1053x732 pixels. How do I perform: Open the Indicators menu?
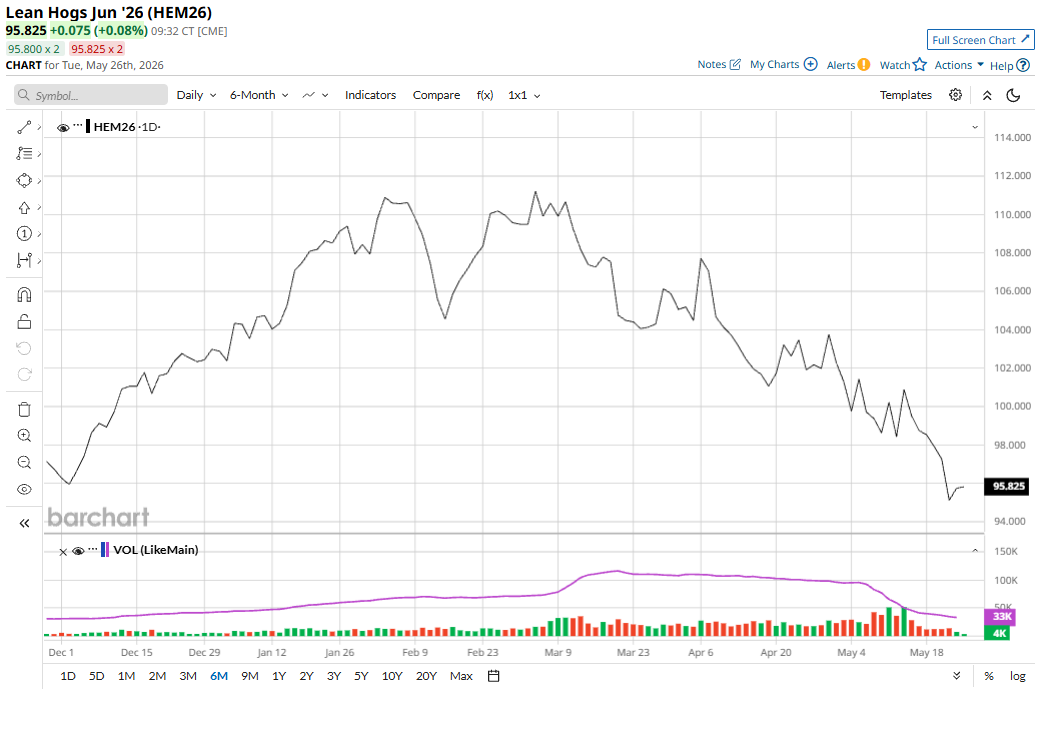pyautogui.click(x=370, y=95)
